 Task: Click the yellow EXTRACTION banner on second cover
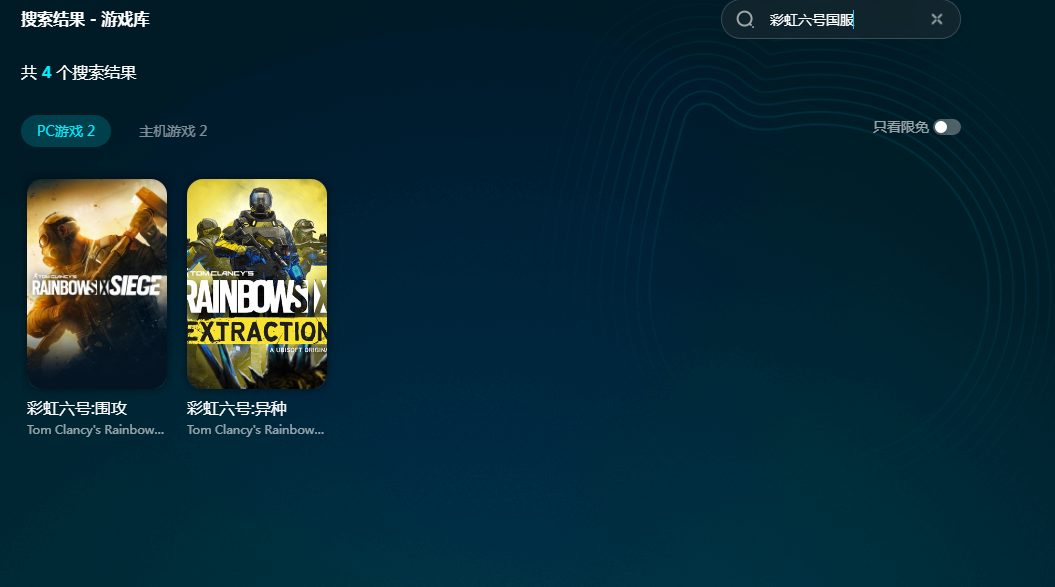coord(257,332)
